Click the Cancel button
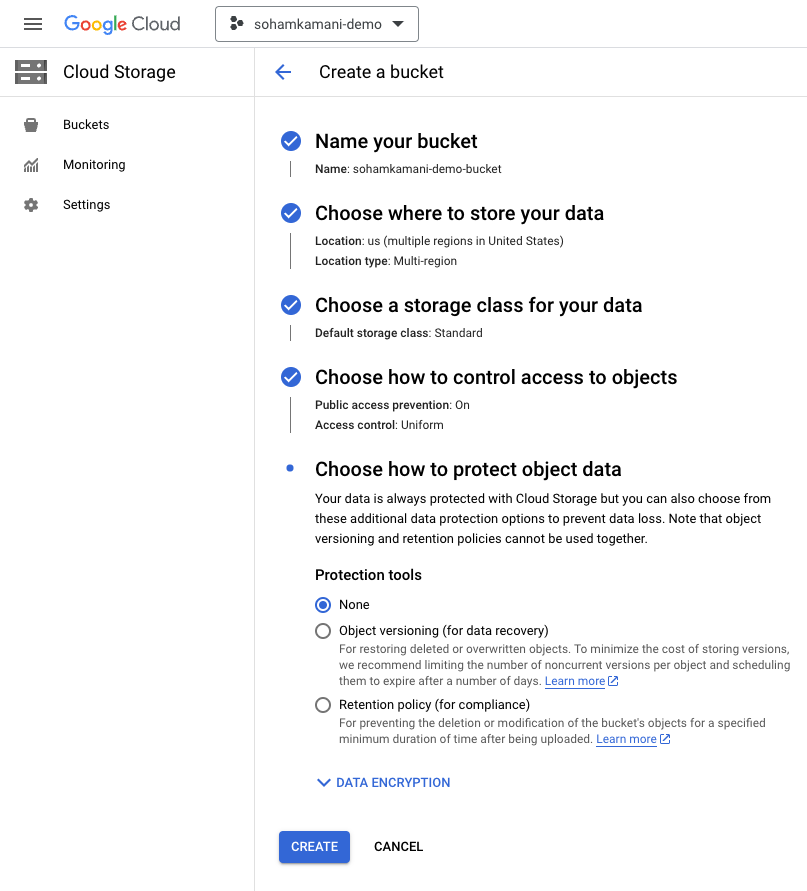Image resolution: width=807 pixels, height=891 pixels. [x=398, y=846]
